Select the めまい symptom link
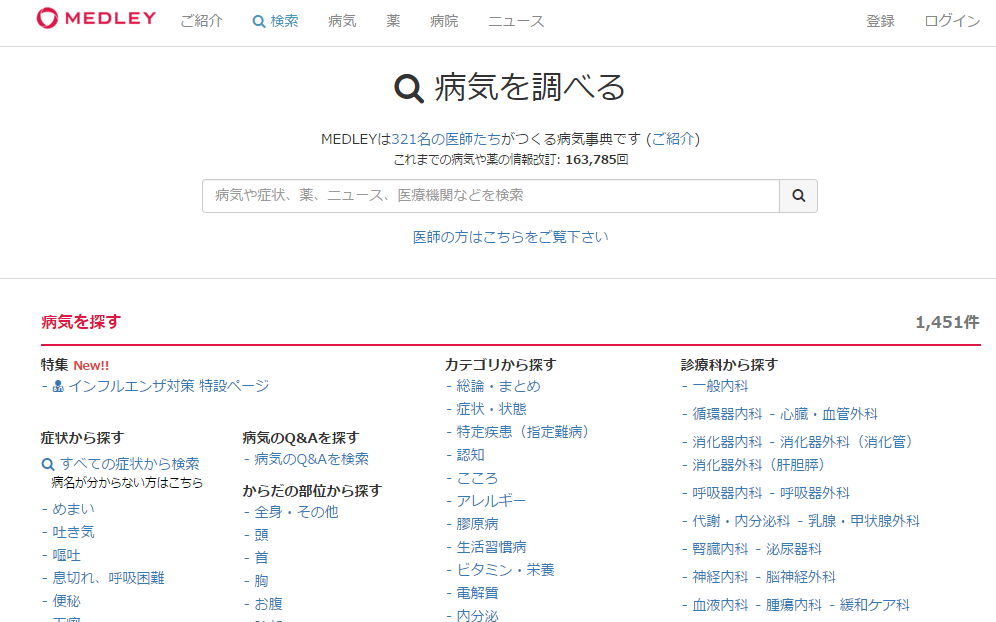This screenshot has height=622, width=996. click(74, 509)
